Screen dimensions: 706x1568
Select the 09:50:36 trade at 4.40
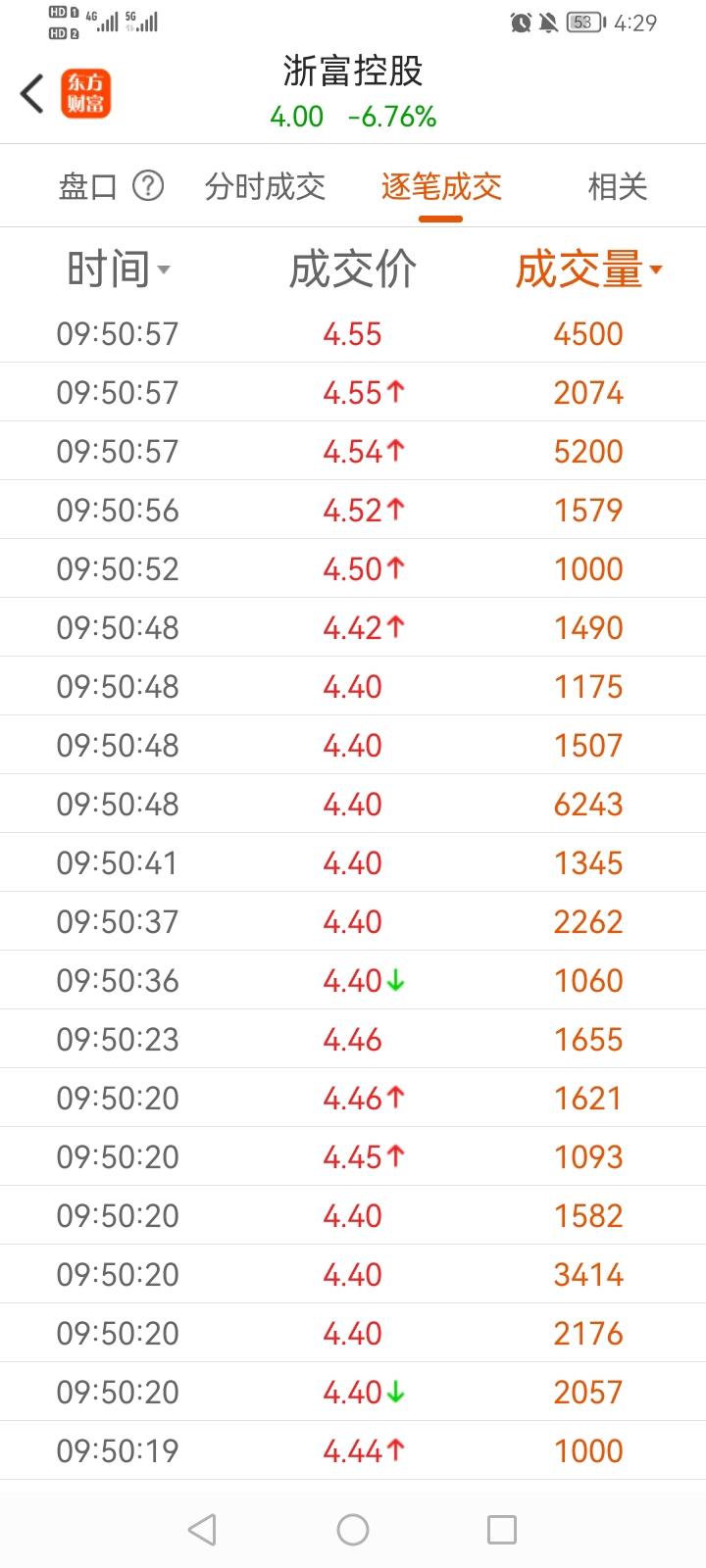pyautogui.click(x=353, y=980)
